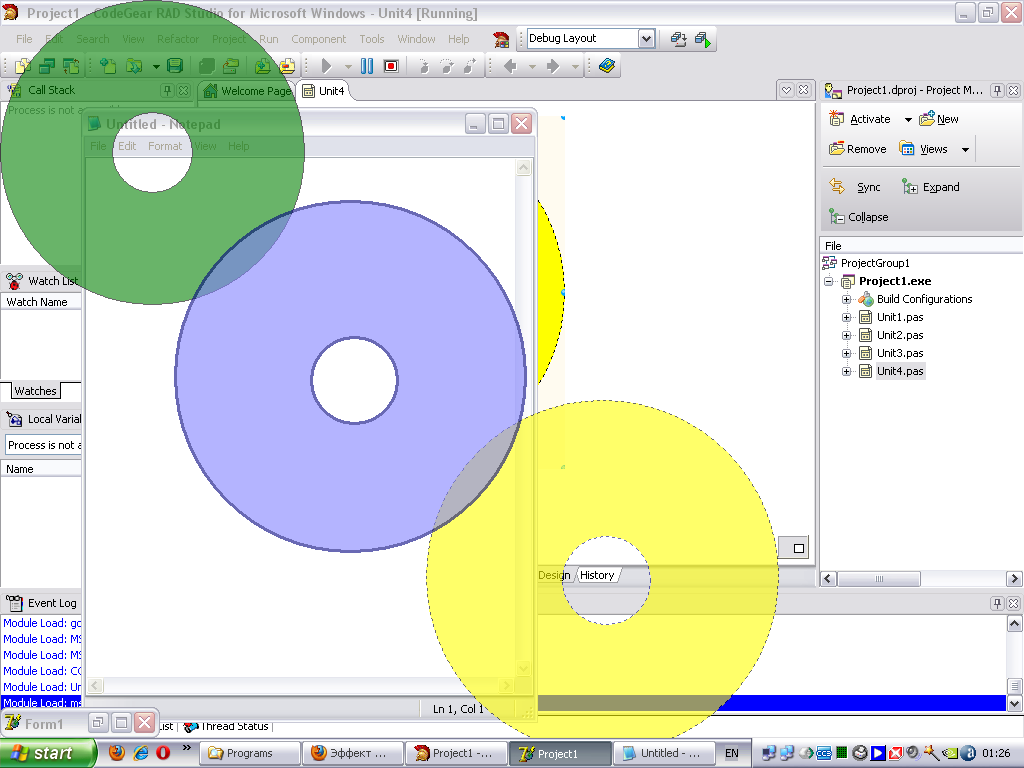Screen dimensions: 1024x768
Task: Open the Window menu
Action: pos(416,39)
